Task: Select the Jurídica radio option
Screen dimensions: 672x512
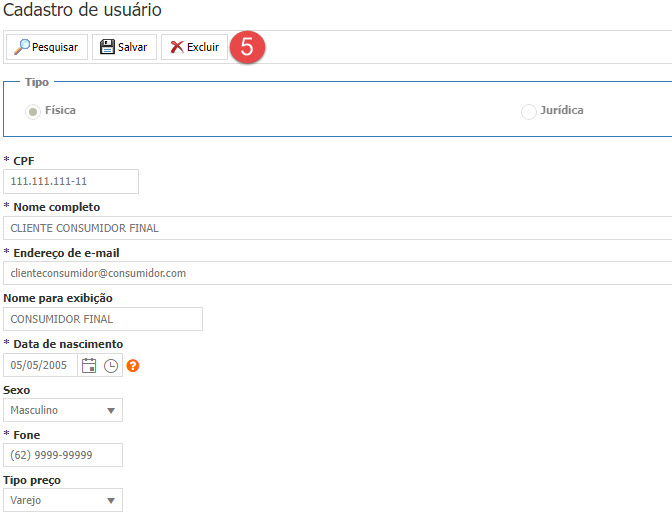Action: click(x=528, y=111)
